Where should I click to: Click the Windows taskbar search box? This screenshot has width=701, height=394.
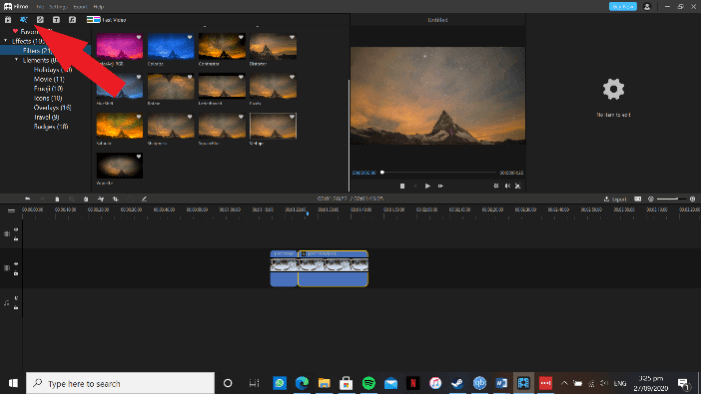pyautogui.click(x=120, y=383)
